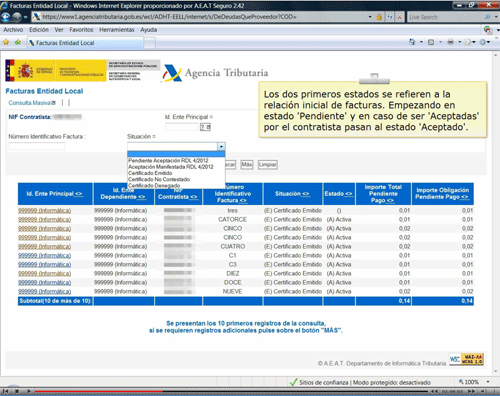The width and height of the screenshot is (500, 396).
Task: Sort by the Estado column arrows
Action: (x=349, y=194)
